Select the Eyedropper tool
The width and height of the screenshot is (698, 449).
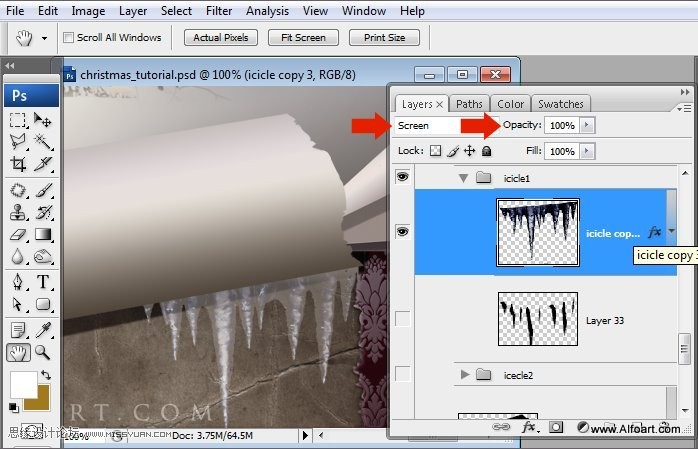[43, 331]
